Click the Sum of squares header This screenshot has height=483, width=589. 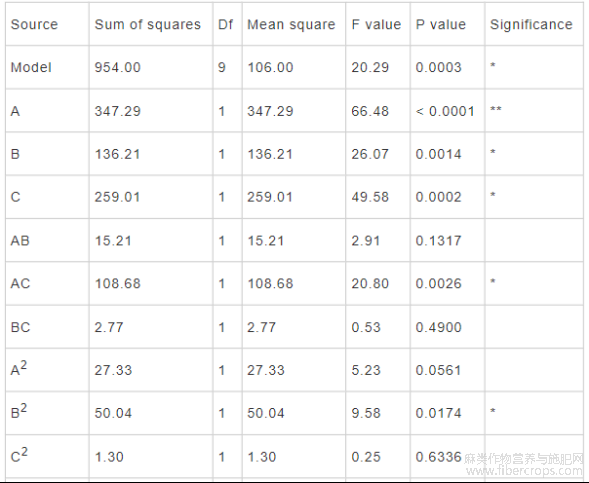click(148, 24)
